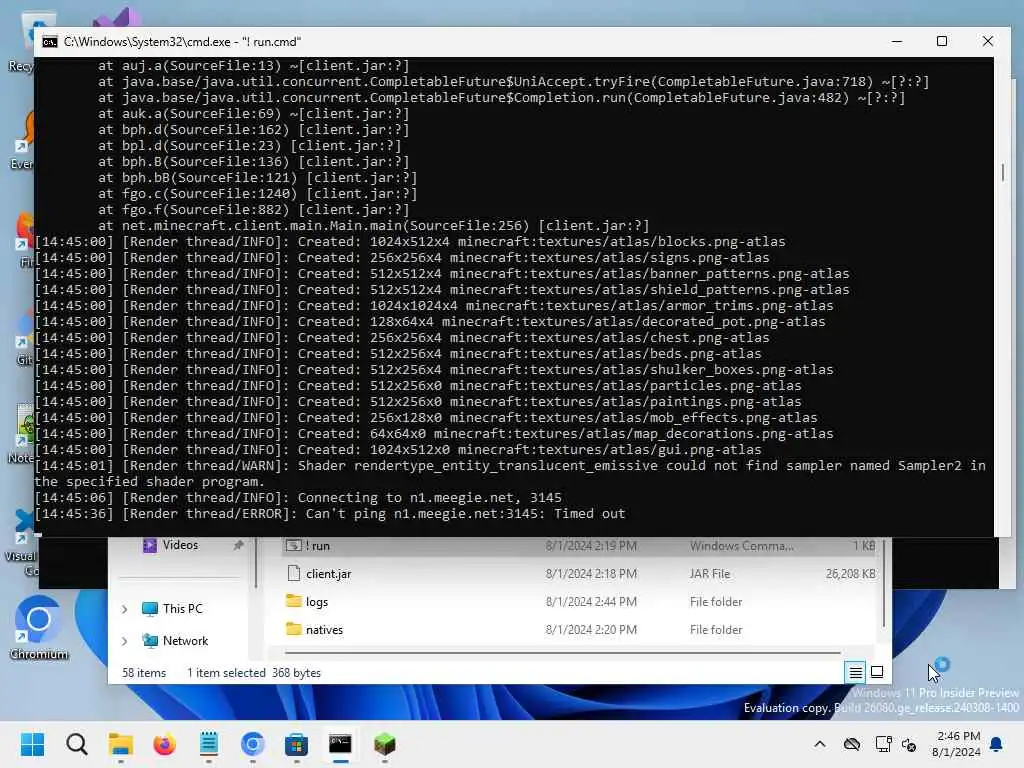Open File Explorer from taskbar
Screen dimensions: 1024x768
[x=121, y=744]
